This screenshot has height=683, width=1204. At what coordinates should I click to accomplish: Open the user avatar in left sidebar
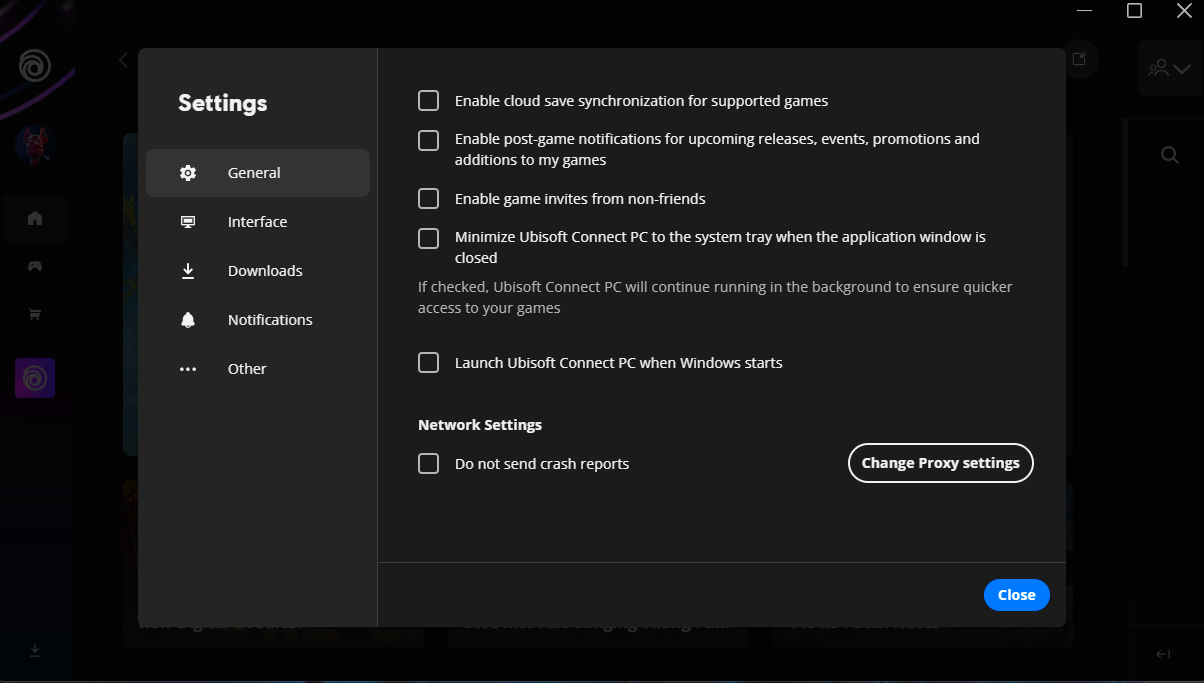pos(34,145)
